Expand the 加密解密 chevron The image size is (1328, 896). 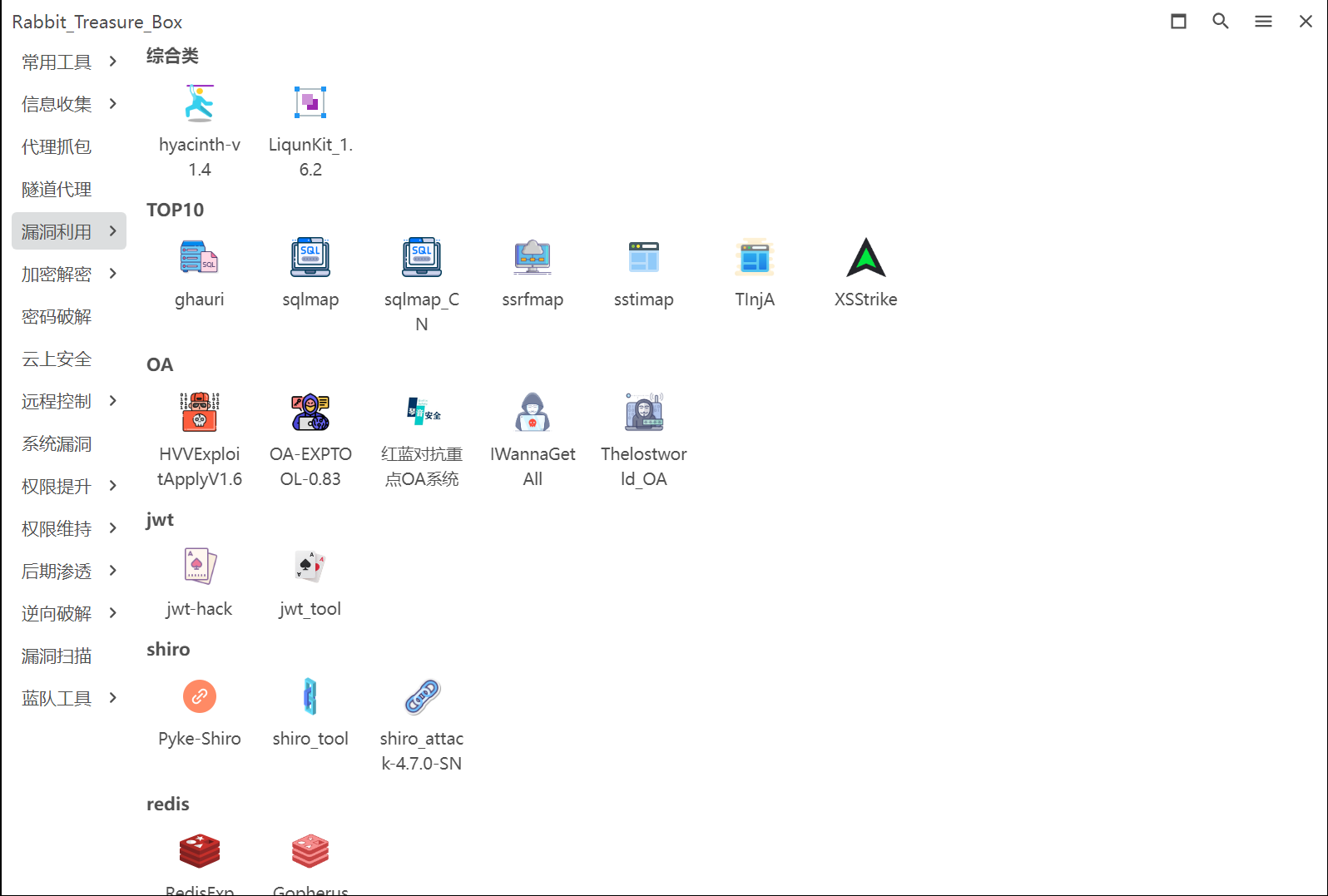[113, 274]
